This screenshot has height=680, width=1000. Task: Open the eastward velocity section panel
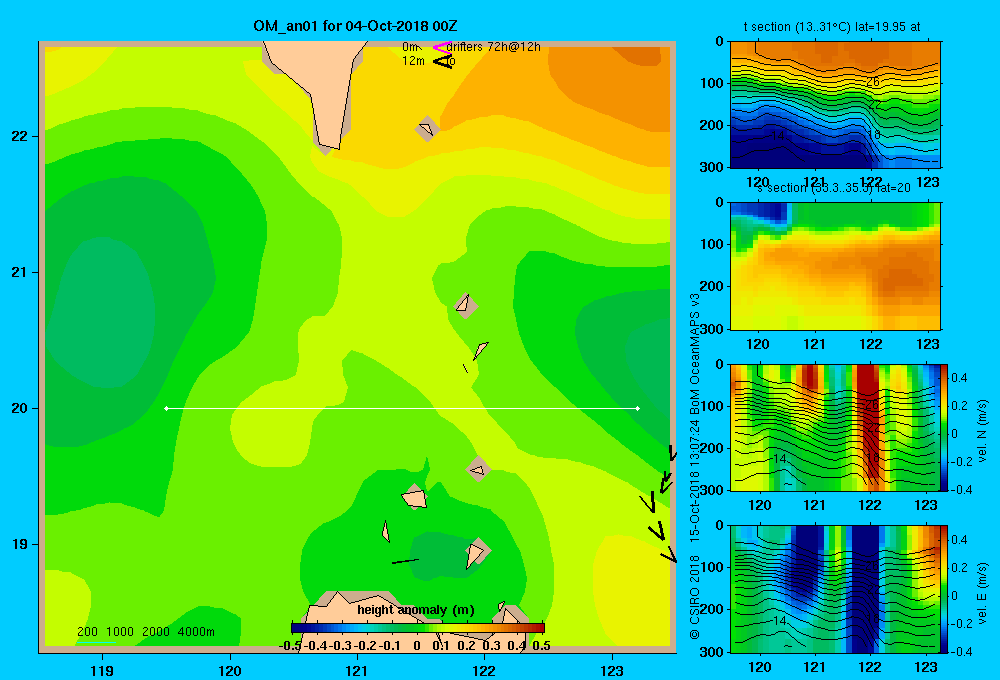pos(835,589)
